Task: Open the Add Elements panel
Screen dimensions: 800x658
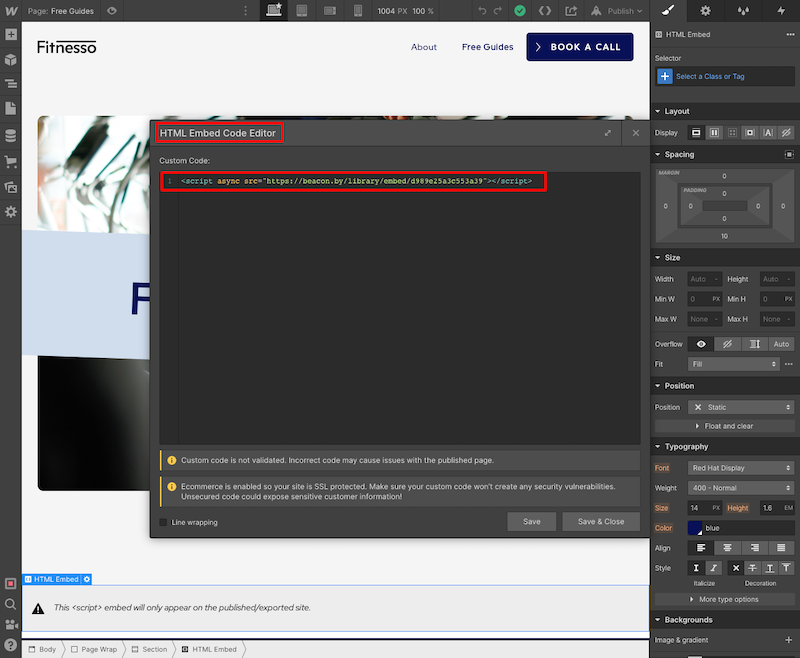Action: pyautogui.click(x=11, y=35)
